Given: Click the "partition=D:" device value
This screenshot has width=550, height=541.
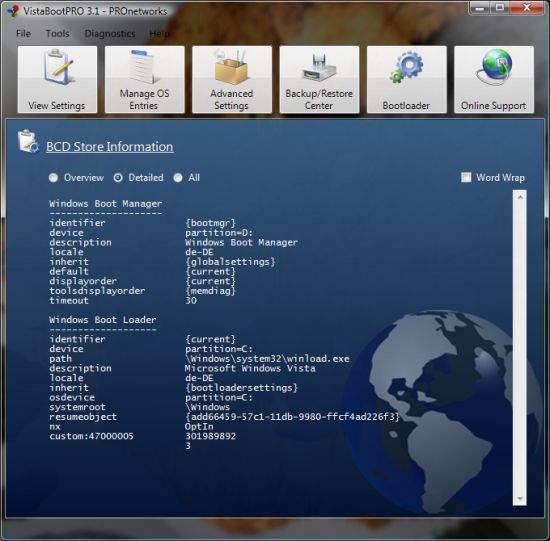Looking at the screenshot, I should 219,233.
